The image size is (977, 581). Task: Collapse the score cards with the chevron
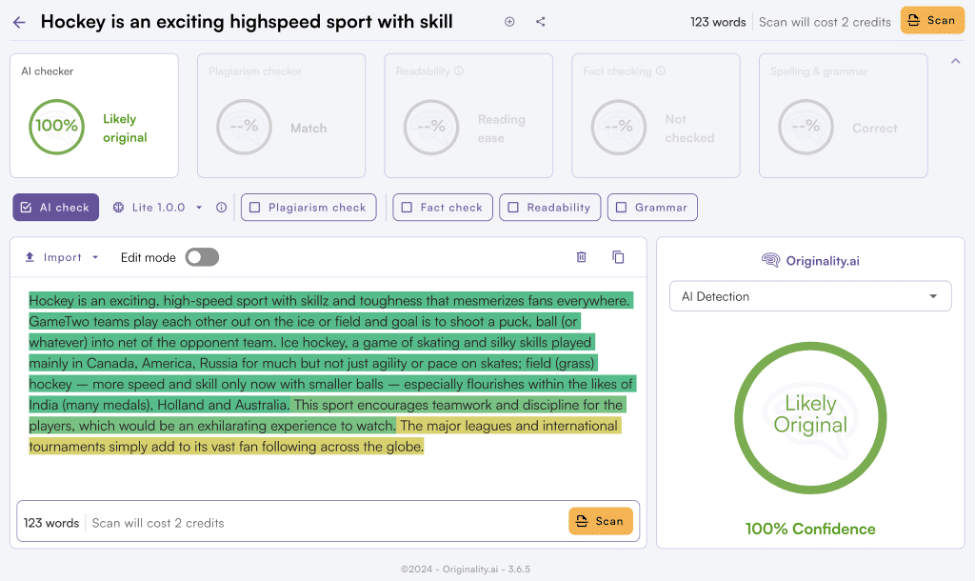coord(954,60)
